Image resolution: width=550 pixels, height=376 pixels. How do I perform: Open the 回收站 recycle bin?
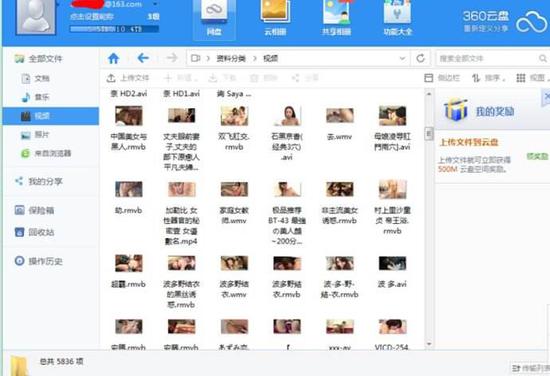(34, 232)
